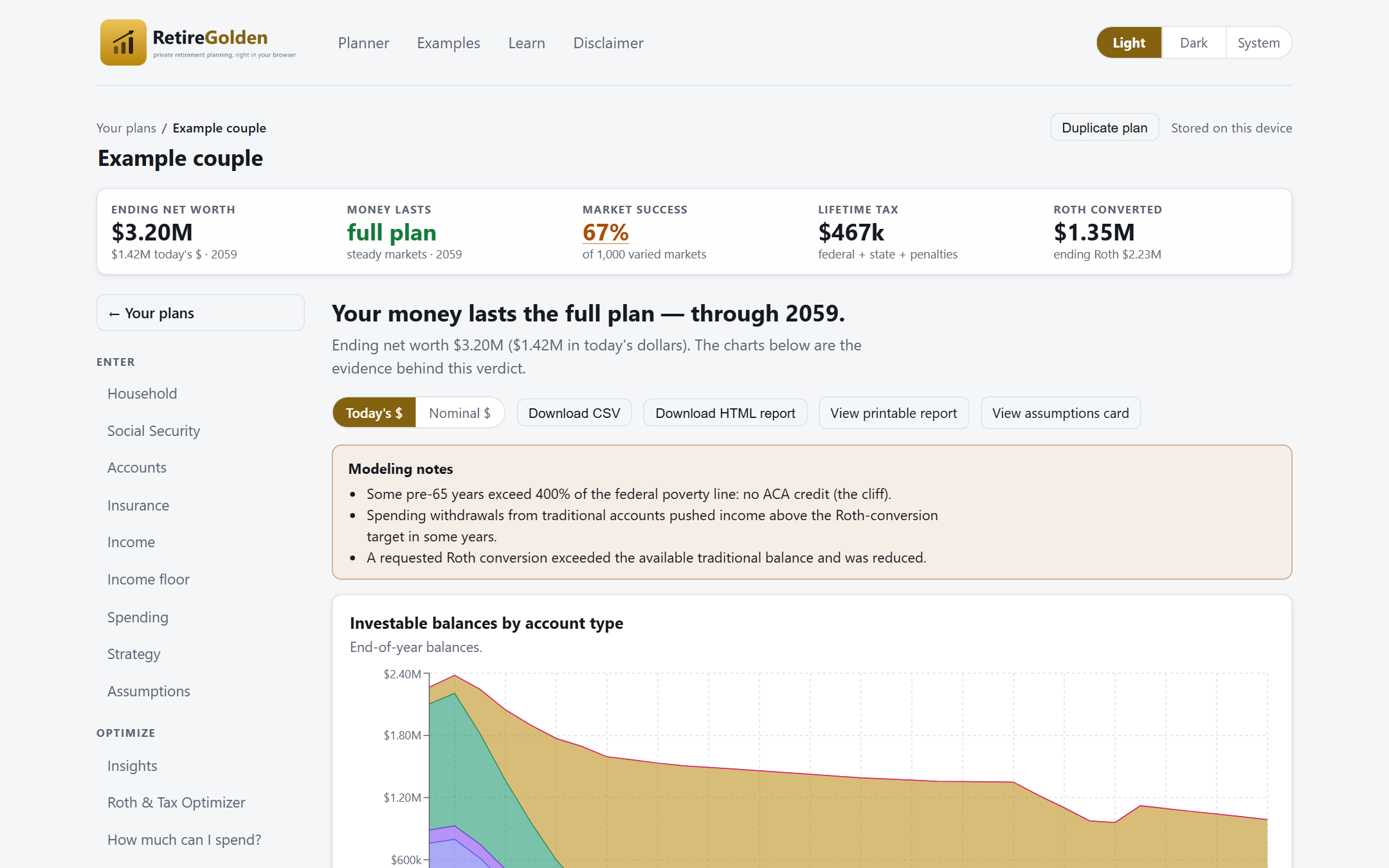The image size is (1389, 868).
Task: Click the Duplicate plan button
Action: tap(1104, 127)
